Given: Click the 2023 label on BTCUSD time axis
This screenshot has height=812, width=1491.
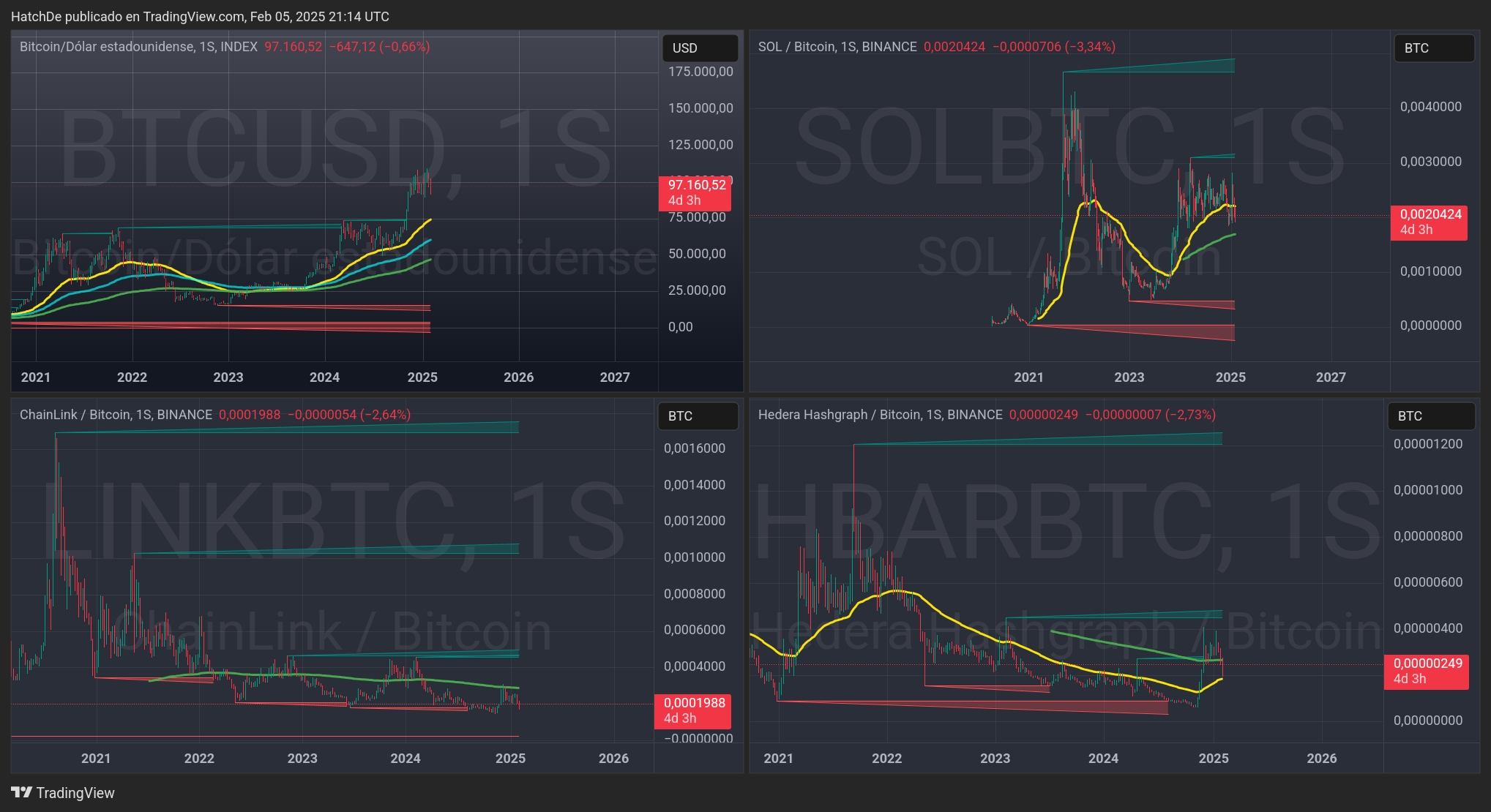Looking at the screenshot, I should pyautogui.click(x=229, y=377).
